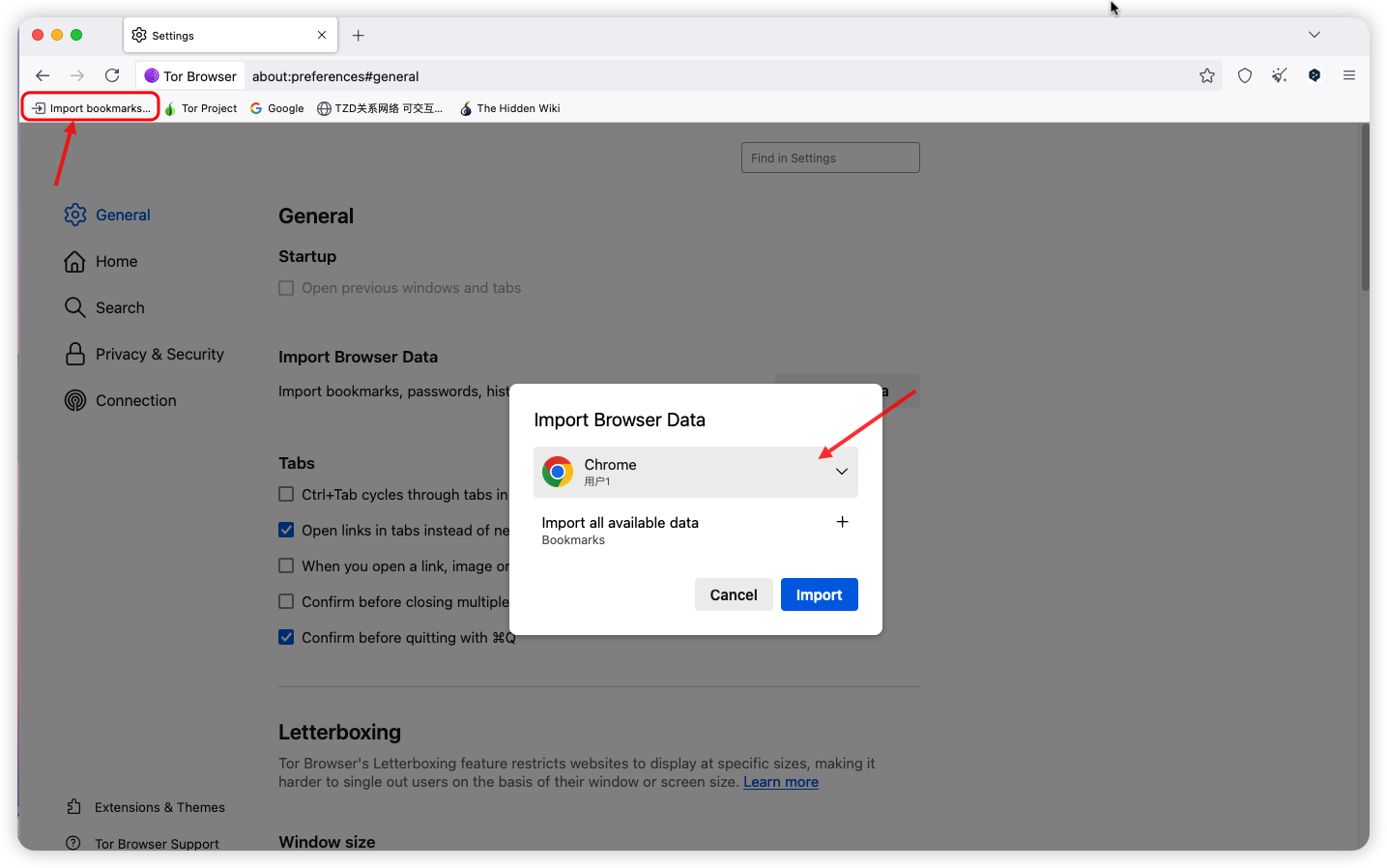This screenshot has width=1387, height=868.
Task: Click the Import bookmarks toolbar item
Action: tap(91, 108)
